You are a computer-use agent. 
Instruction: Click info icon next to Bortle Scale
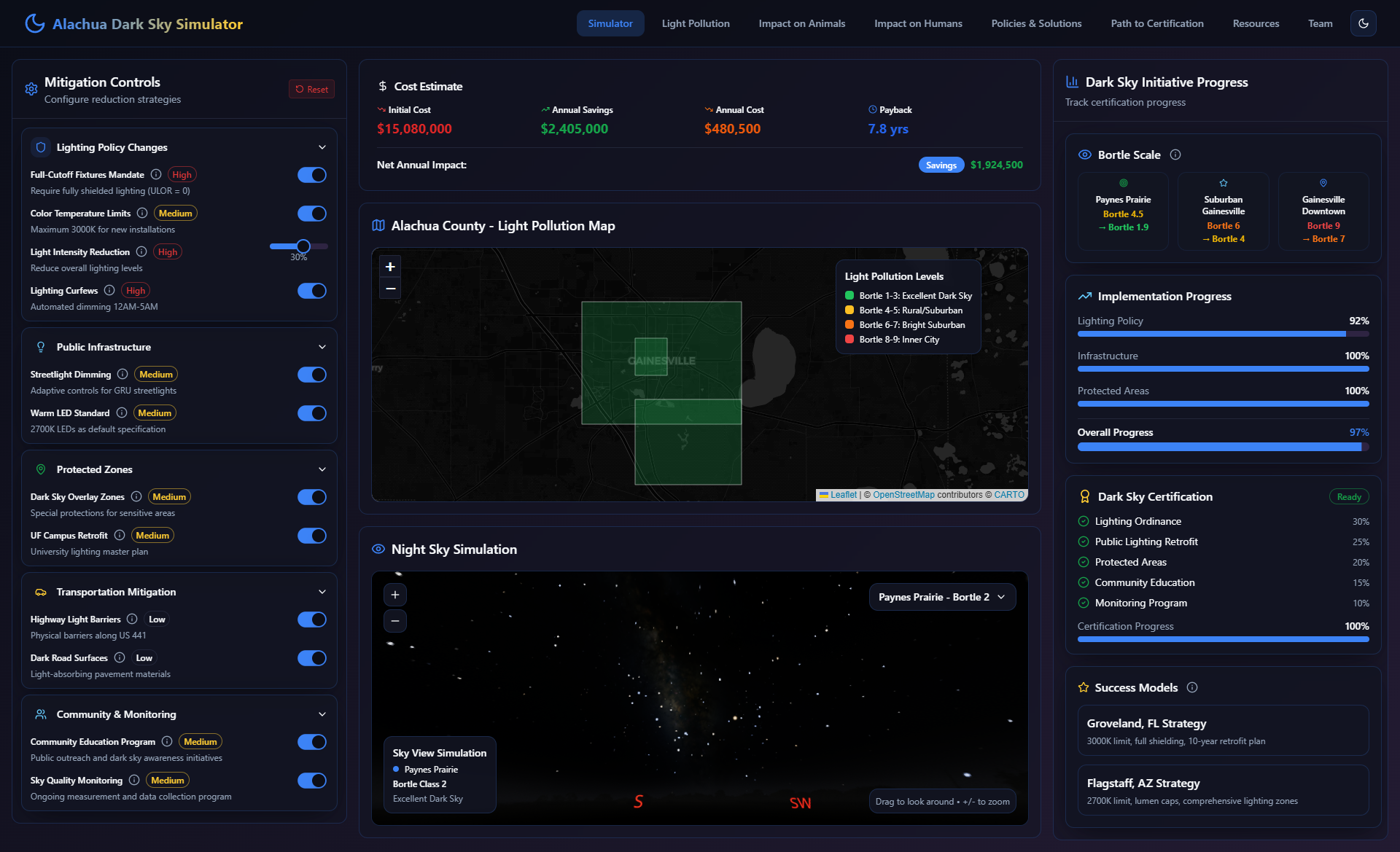click(1175, 155)
